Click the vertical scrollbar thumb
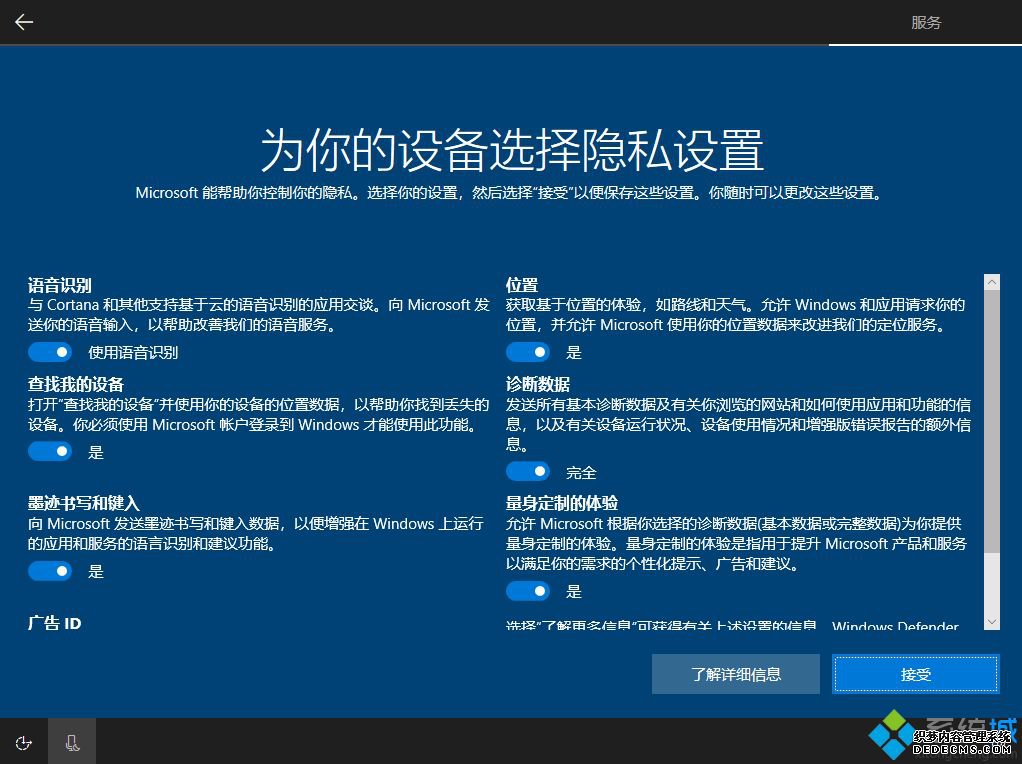Screen dimensions: 1022x764 [991, 421]
